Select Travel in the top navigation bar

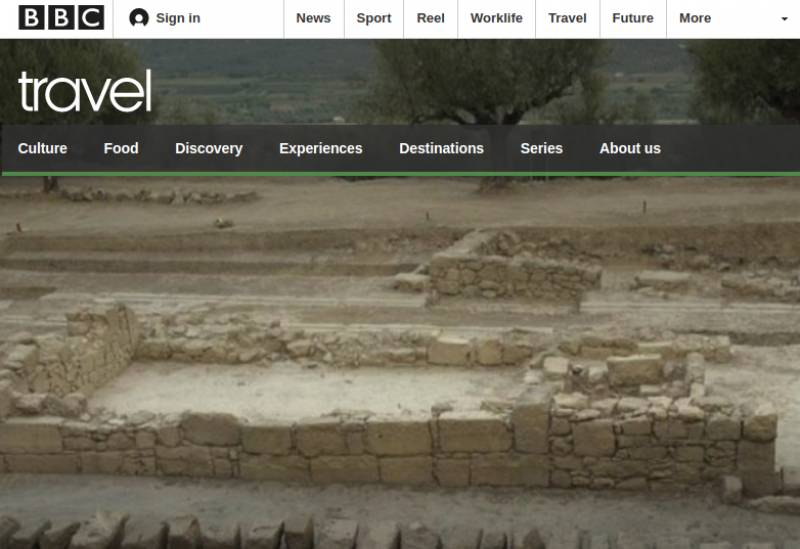pos(567,18)
